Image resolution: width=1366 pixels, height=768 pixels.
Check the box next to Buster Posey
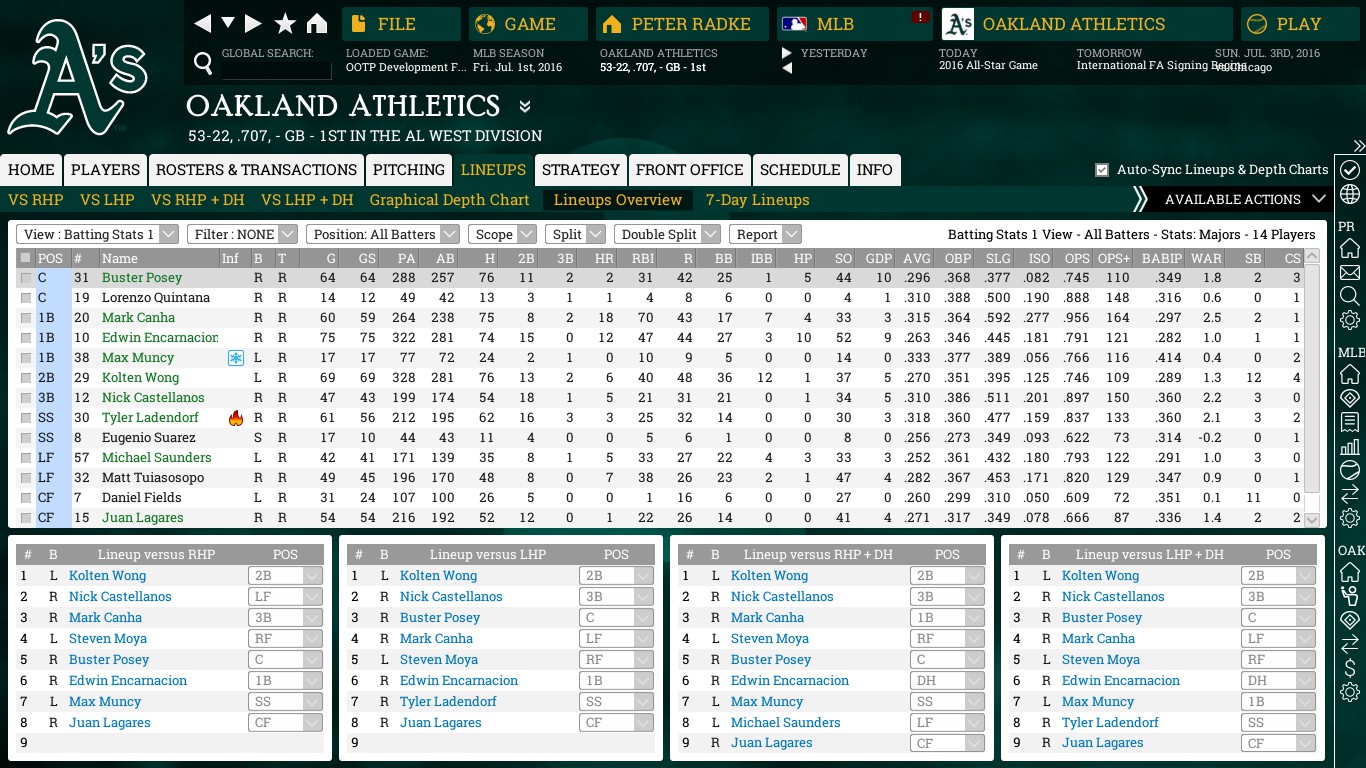coord(25,278)
